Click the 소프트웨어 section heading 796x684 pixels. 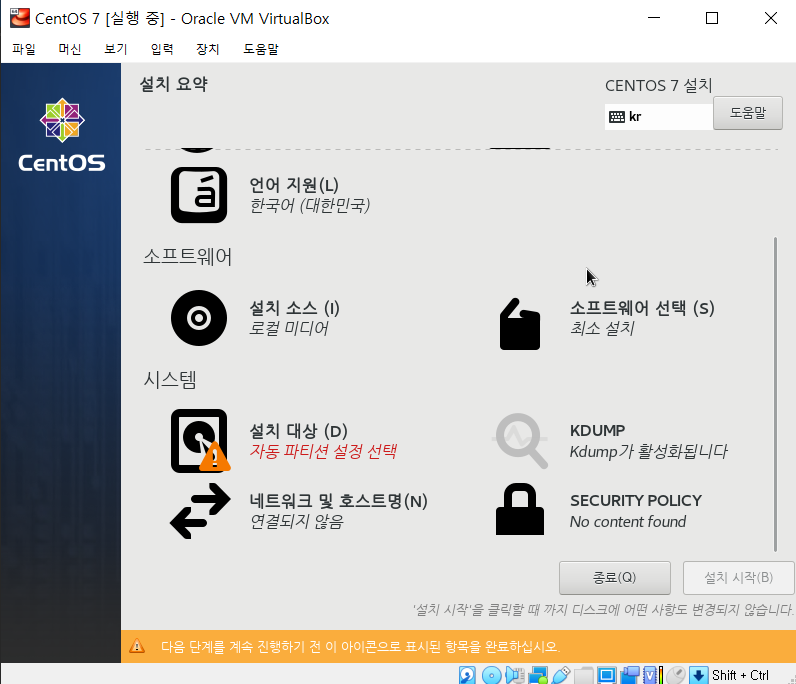[187, 256]
